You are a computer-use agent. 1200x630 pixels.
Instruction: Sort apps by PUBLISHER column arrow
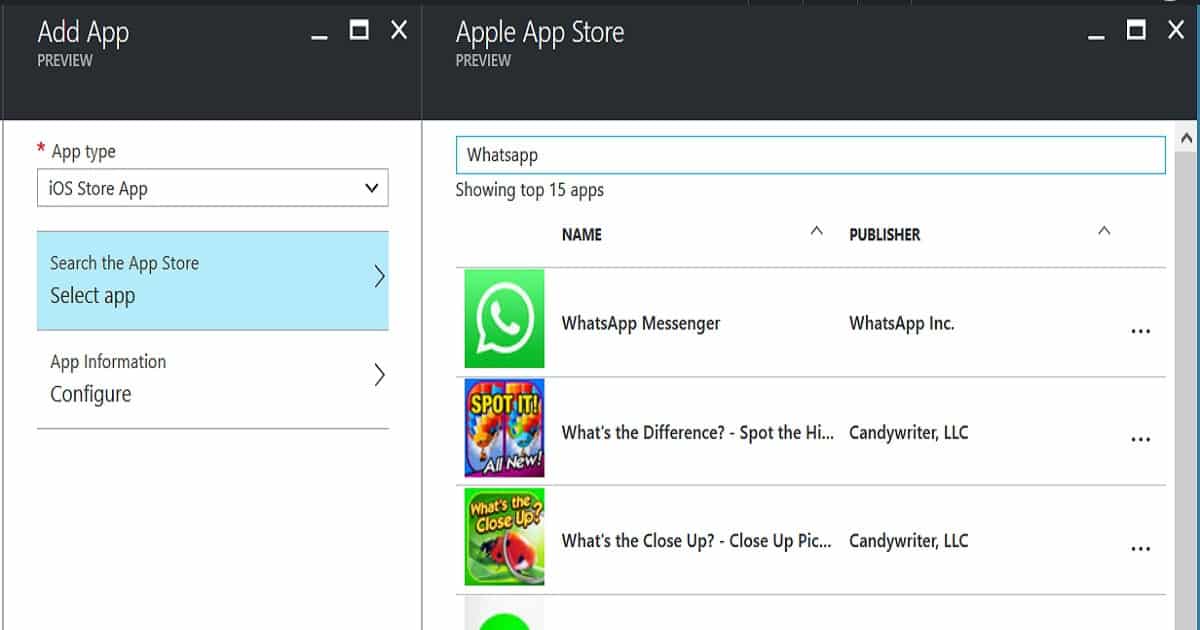coord(1104,231)
